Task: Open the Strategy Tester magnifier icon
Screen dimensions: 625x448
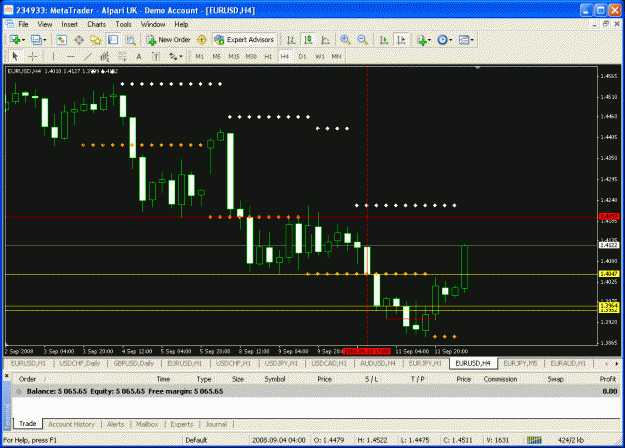Action: coord(130,40)
